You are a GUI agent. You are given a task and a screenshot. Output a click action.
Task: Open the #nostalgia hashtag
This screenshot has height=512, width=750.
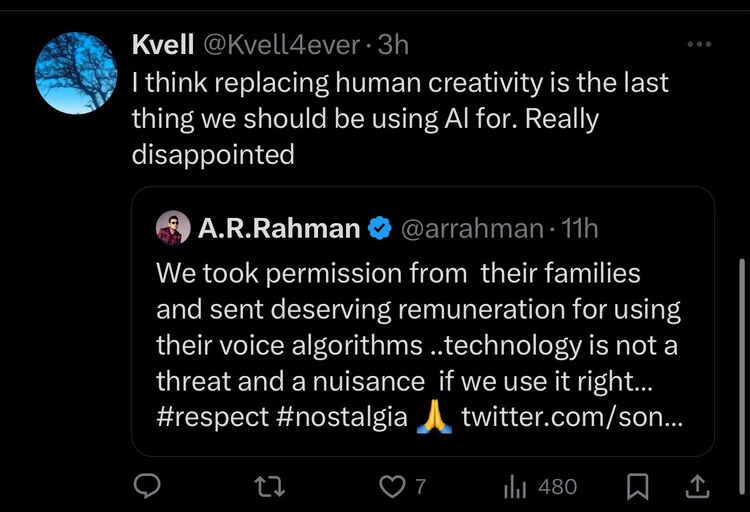pyautogui.click(x=341, y=416)
